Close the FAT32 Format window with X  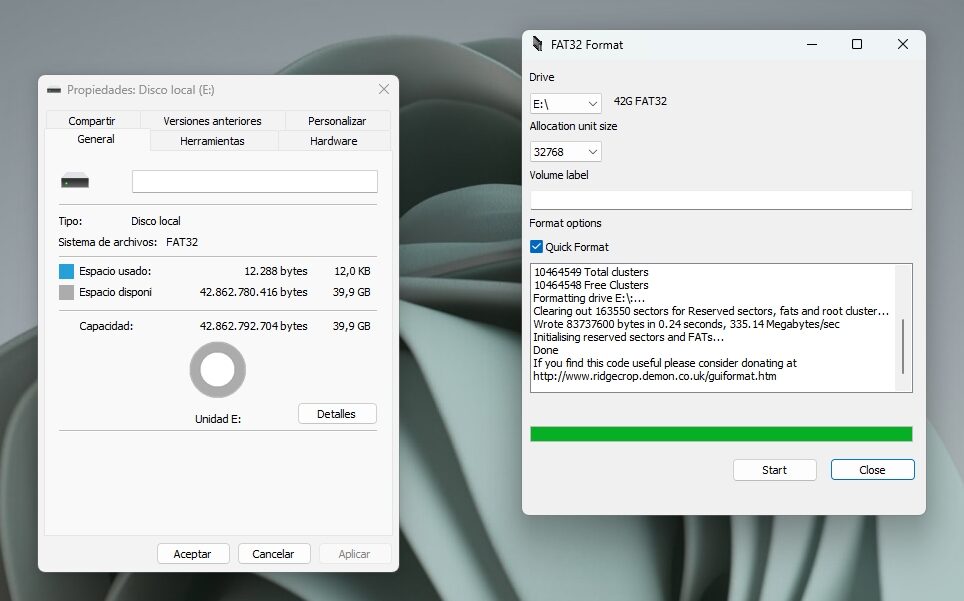click(x=903, y=44)
